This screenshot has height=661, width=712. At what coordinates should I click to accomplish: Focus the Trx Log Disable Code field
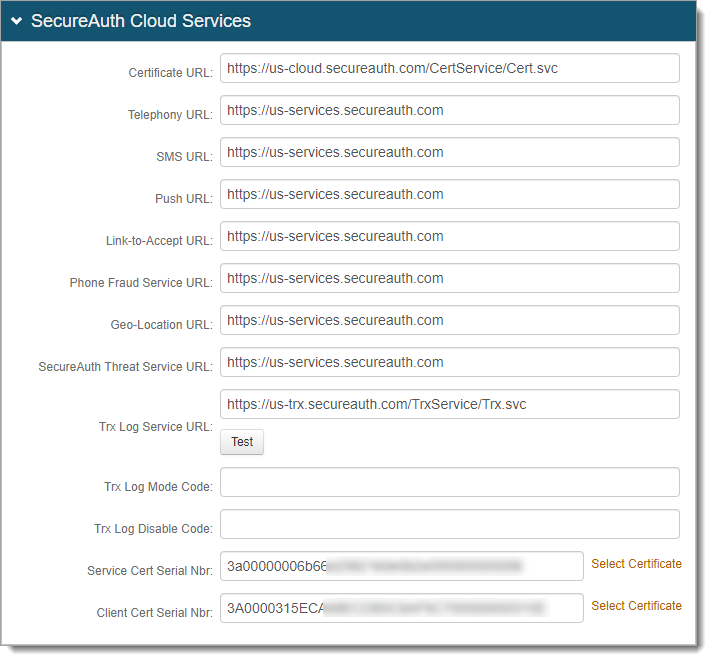pos(449,525)
